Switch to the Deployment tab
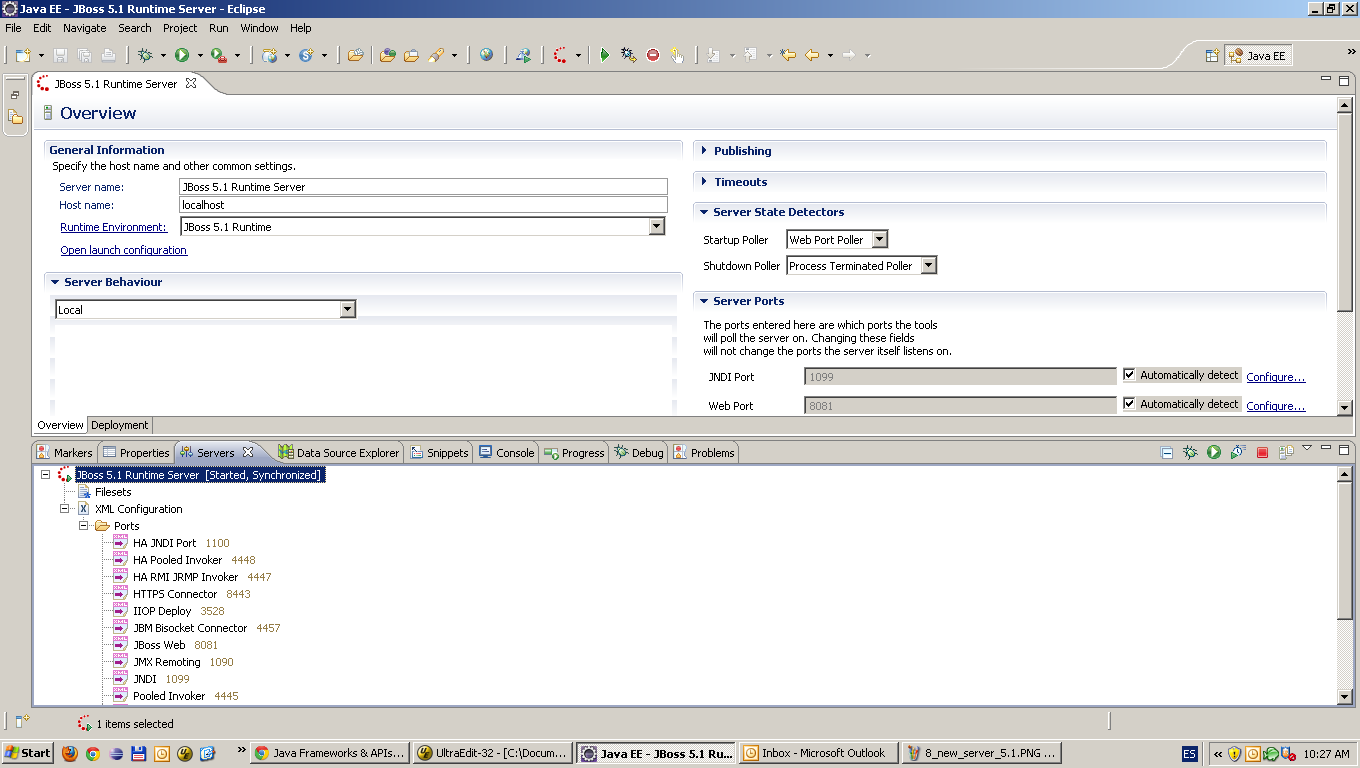Viewport: 1360px width, 768px height. coord(119,424)
